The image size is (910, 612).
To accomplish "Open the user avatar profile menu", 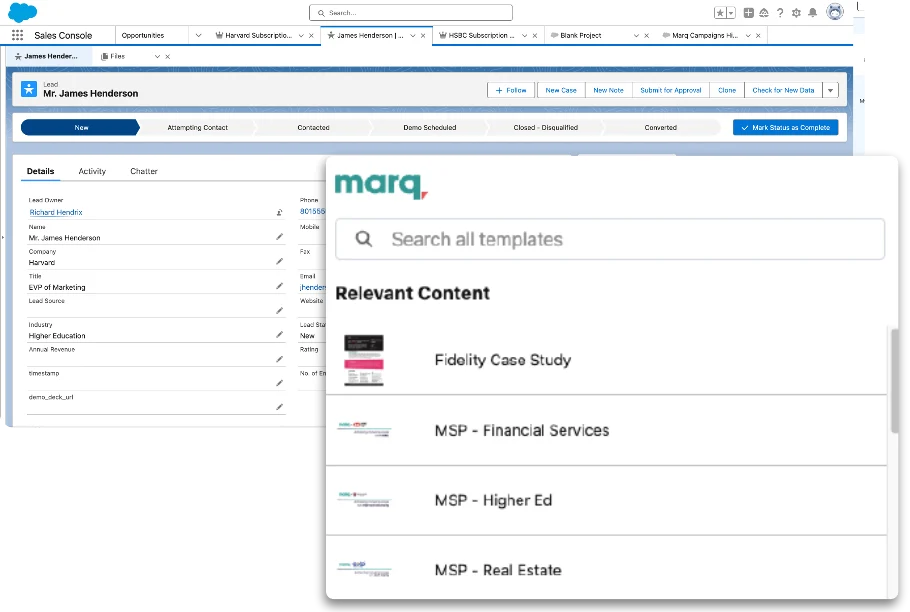I will [x=834, y=12].
